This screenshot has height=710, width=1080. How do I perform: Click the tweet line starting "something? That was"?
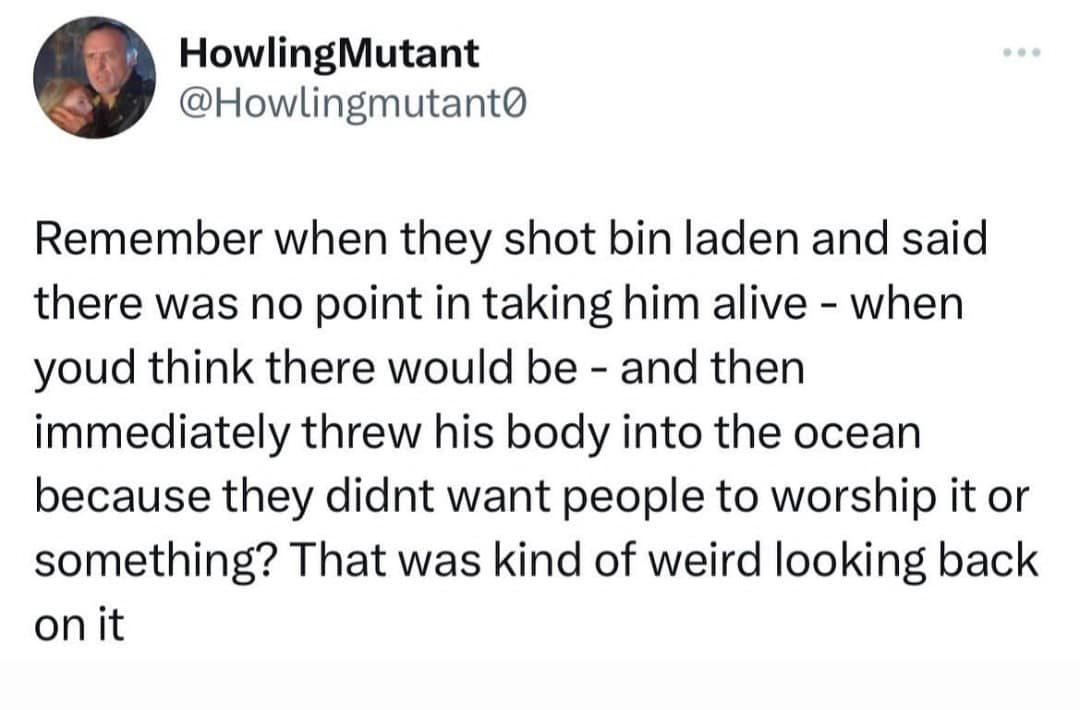[536, 561]
